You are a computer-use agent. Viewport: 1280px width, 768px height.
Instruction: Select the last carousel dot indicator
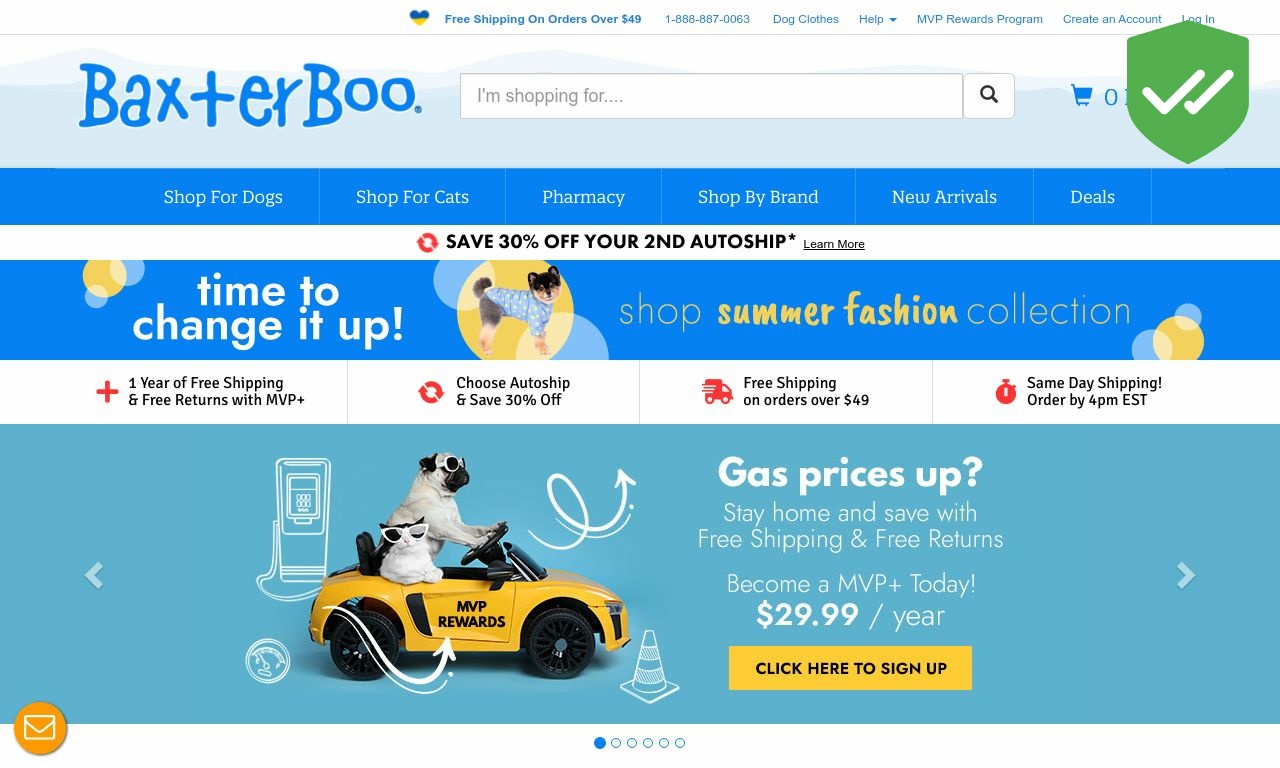(680, 743)
